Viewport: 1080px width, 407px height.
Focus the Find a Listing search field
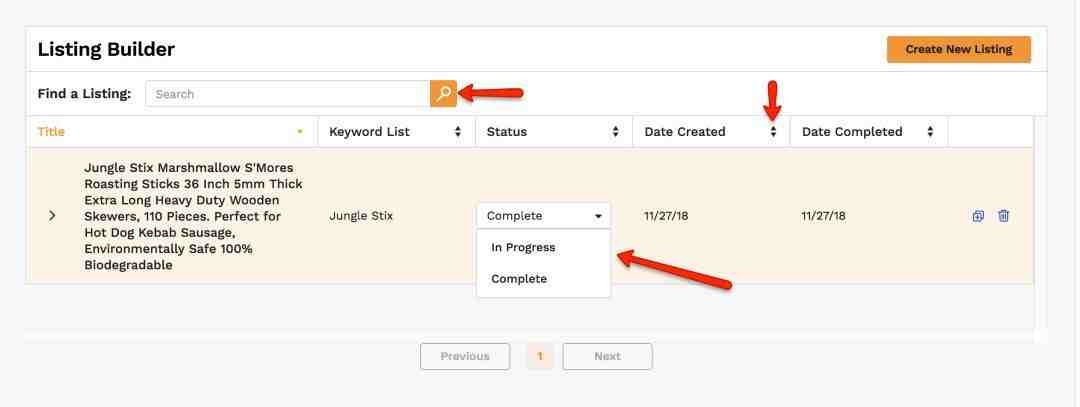tap(288, 94)
